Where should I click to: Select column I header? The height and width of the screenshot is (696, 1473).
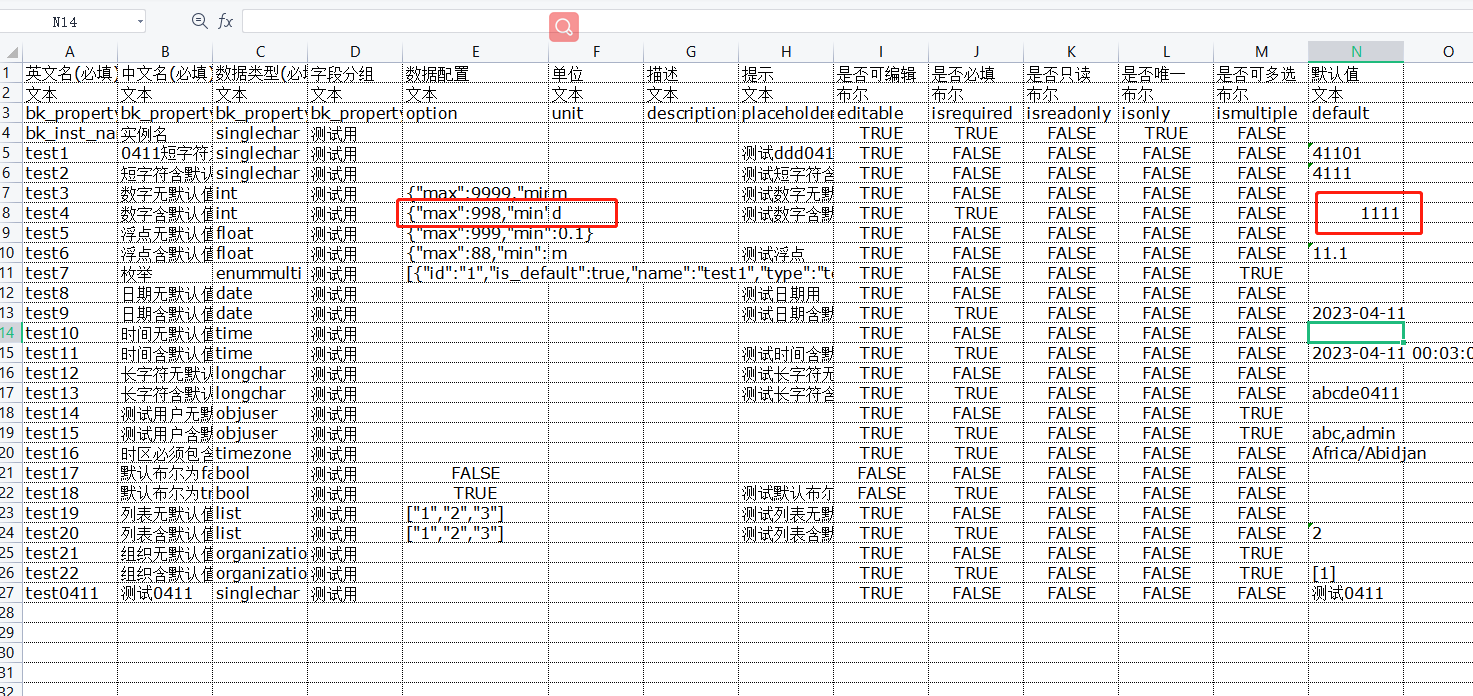click(x=881, y=52)
